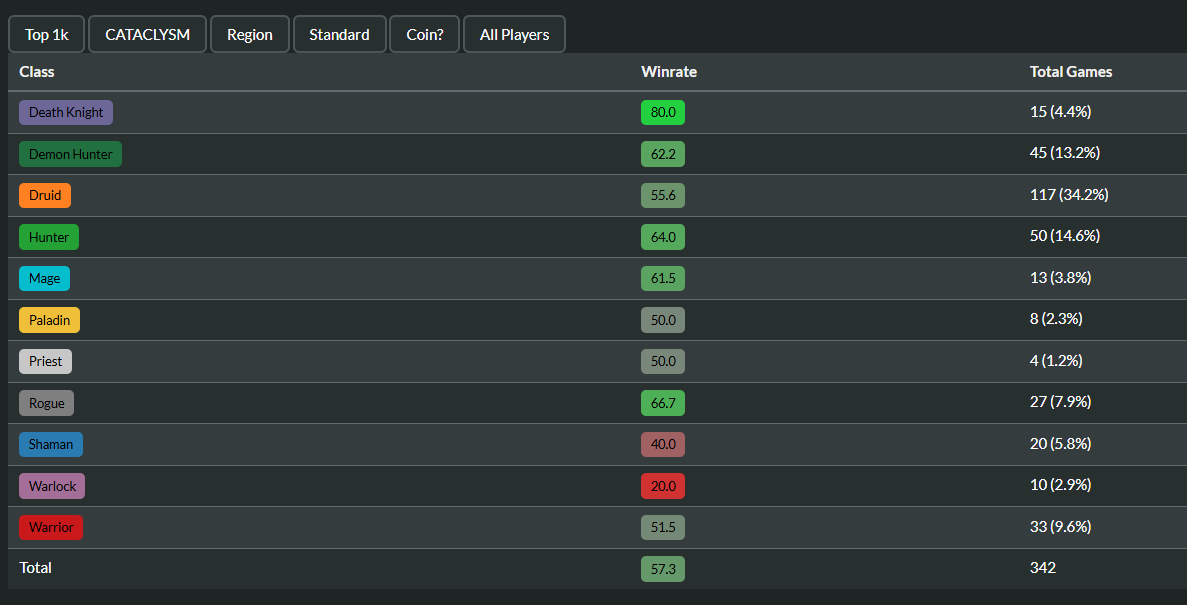Select the Warlock class tag
Viewport: 1187px width, 605px height.
pyautogui.click(x=51, y=486)
